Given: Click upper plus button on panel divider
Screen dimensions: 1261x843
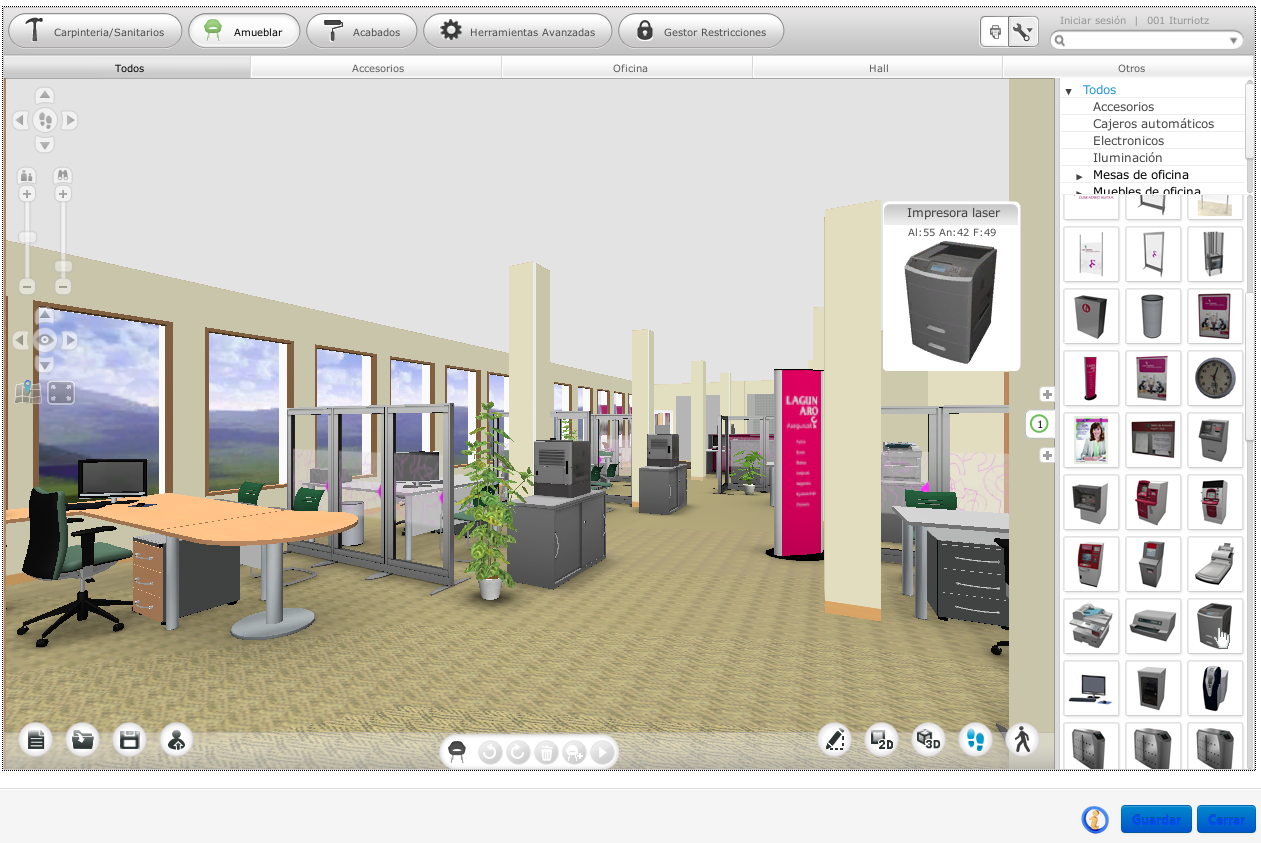Looking at the screenshot, I should pyautogui.click(x=1047, y=394).
